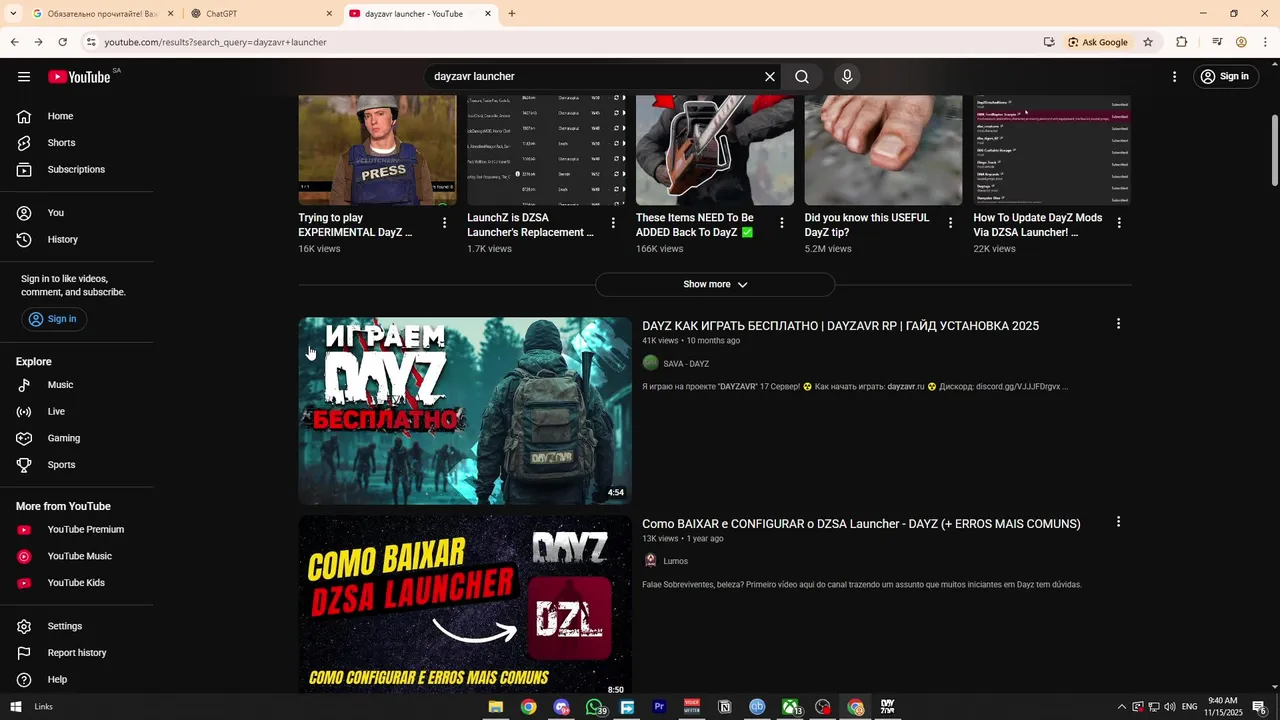The height and width of the screenshot is (720, 1280).
Task: Open the Chrome three-dot menu
Action: pyautogui.click(x=1265, y=42)
